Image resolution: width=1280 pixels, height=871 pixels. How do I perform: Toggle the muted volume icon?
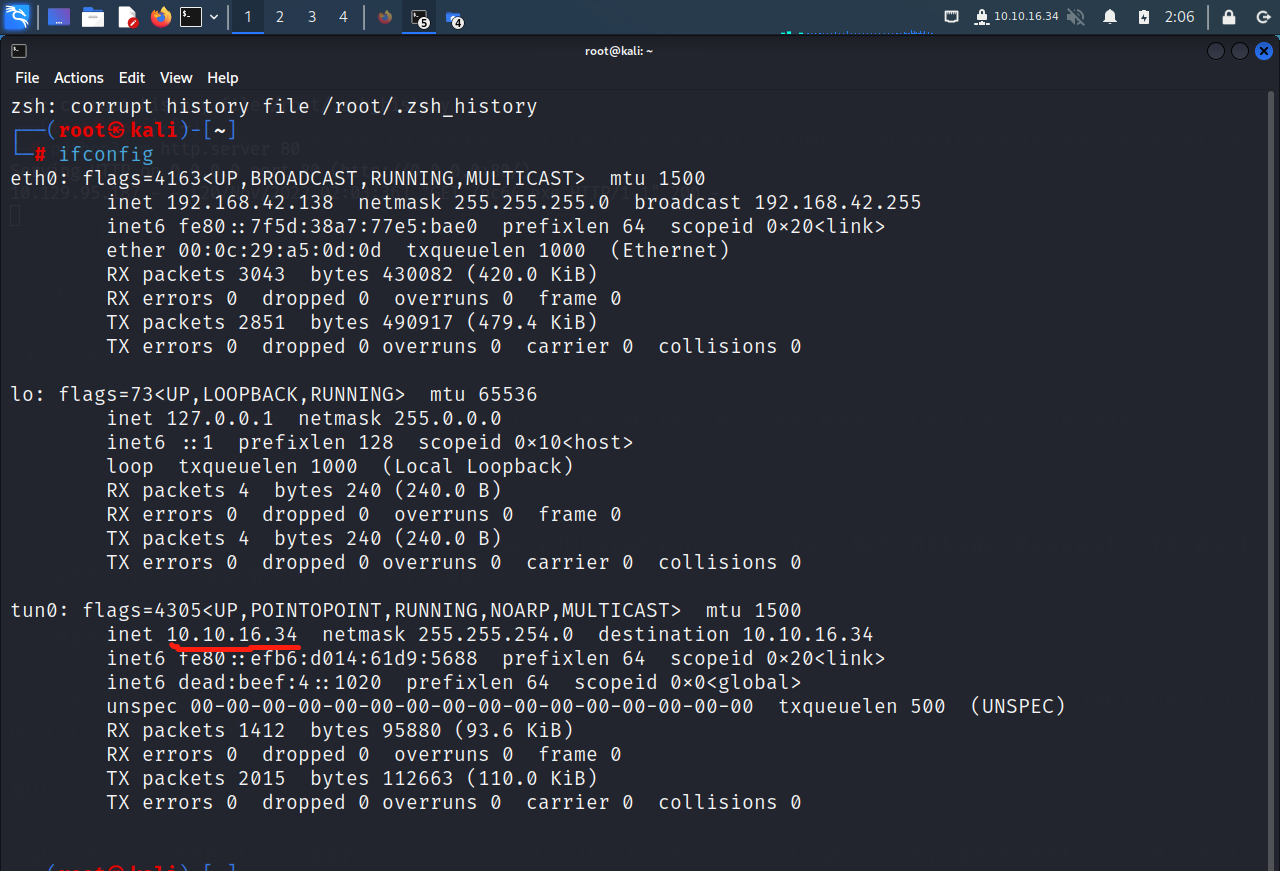click(1076, 17)
